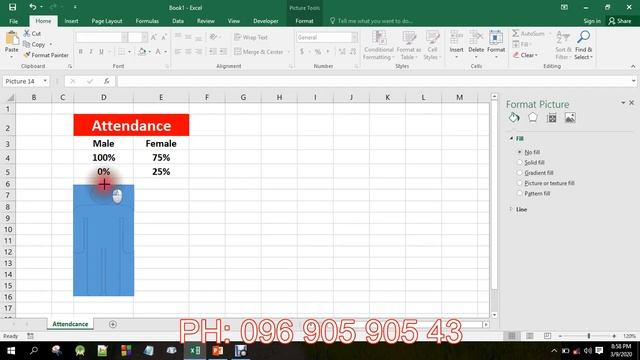The image size is (640, 360).
Task: Switch to Excel in the taskbar
Action: 195,351
